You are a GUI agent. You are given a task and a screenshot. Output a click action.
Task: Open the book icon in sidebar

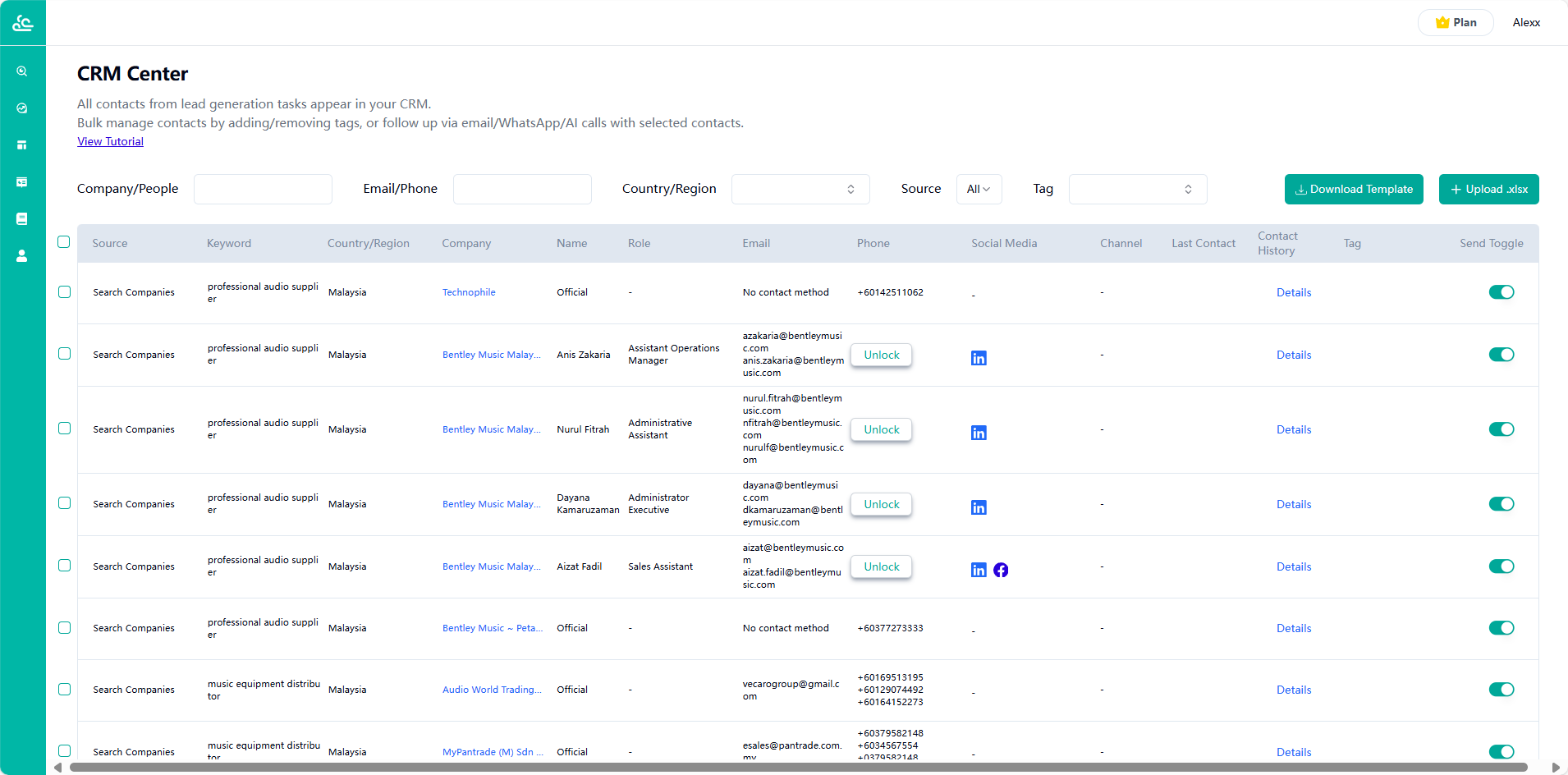pos(22,219)
